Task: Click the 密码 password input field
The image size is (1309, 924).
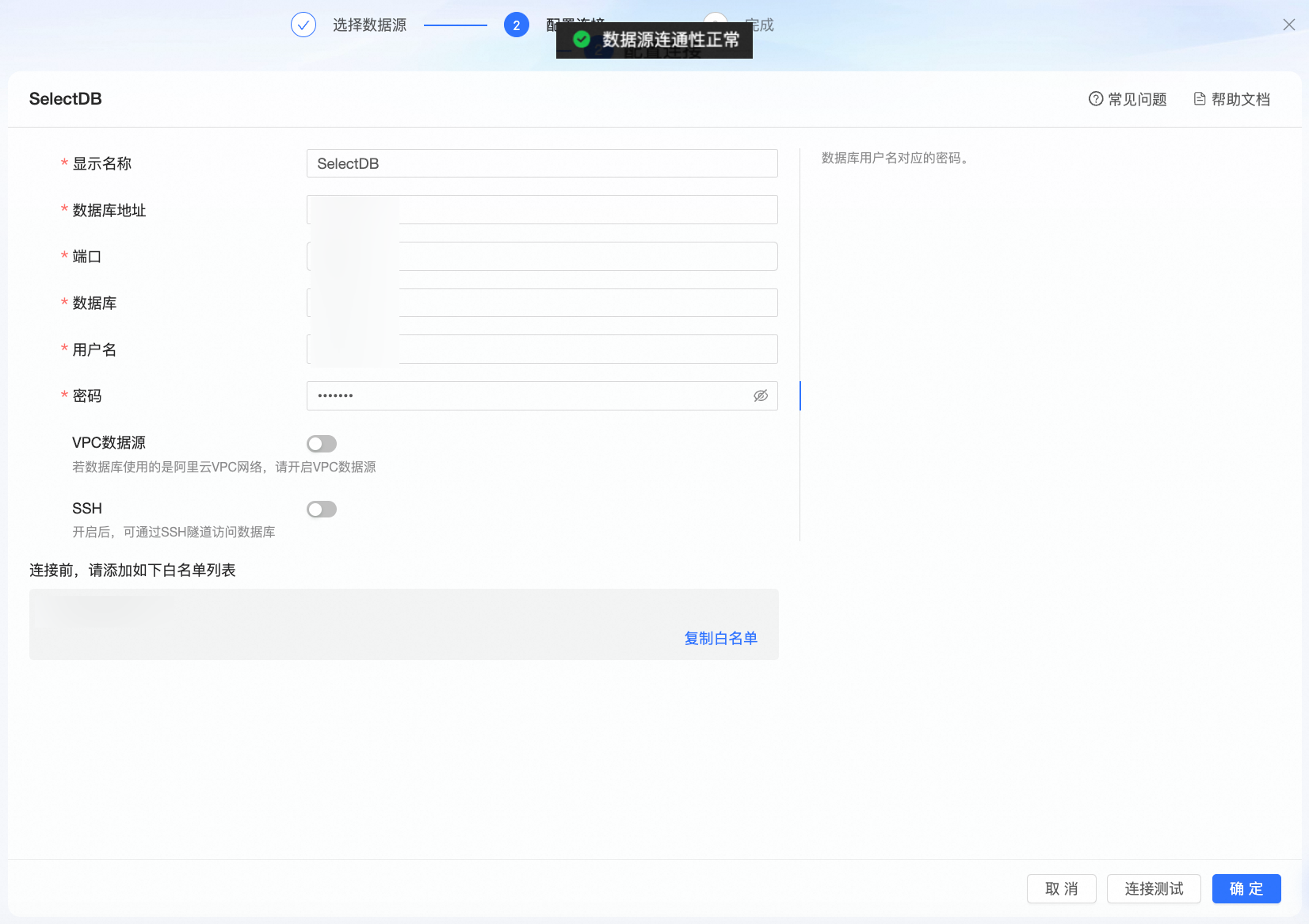Action: 542,395
